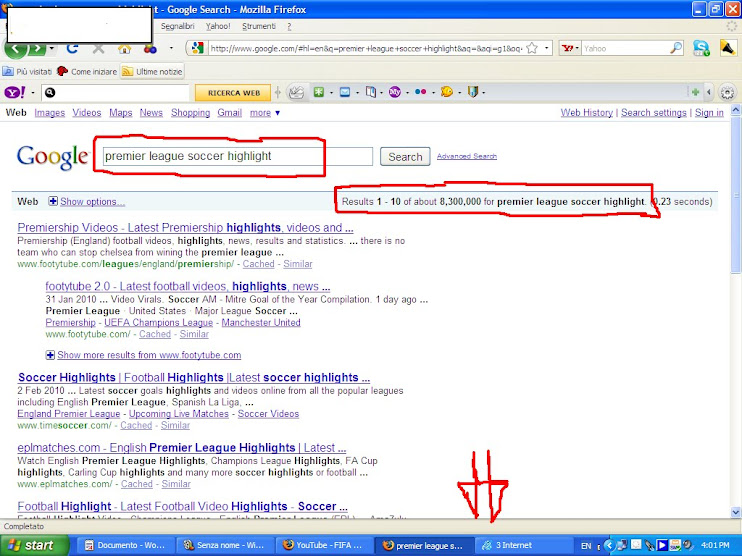Open Search settings link

(654, 113)
